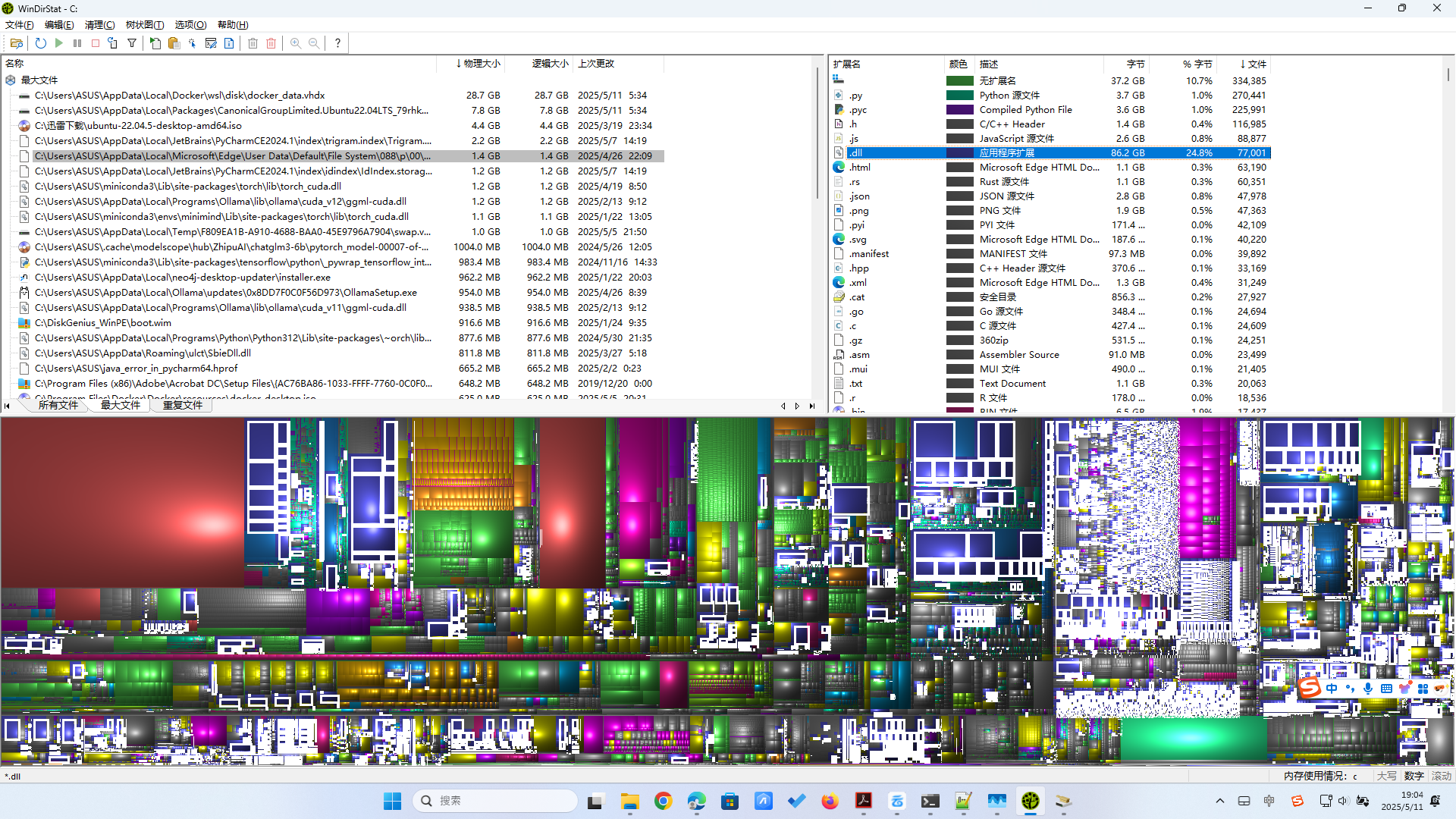Resume the scan with the green play icon
Image resolution: width=1456 pixels, height=819 pixels.
[59, 43]
